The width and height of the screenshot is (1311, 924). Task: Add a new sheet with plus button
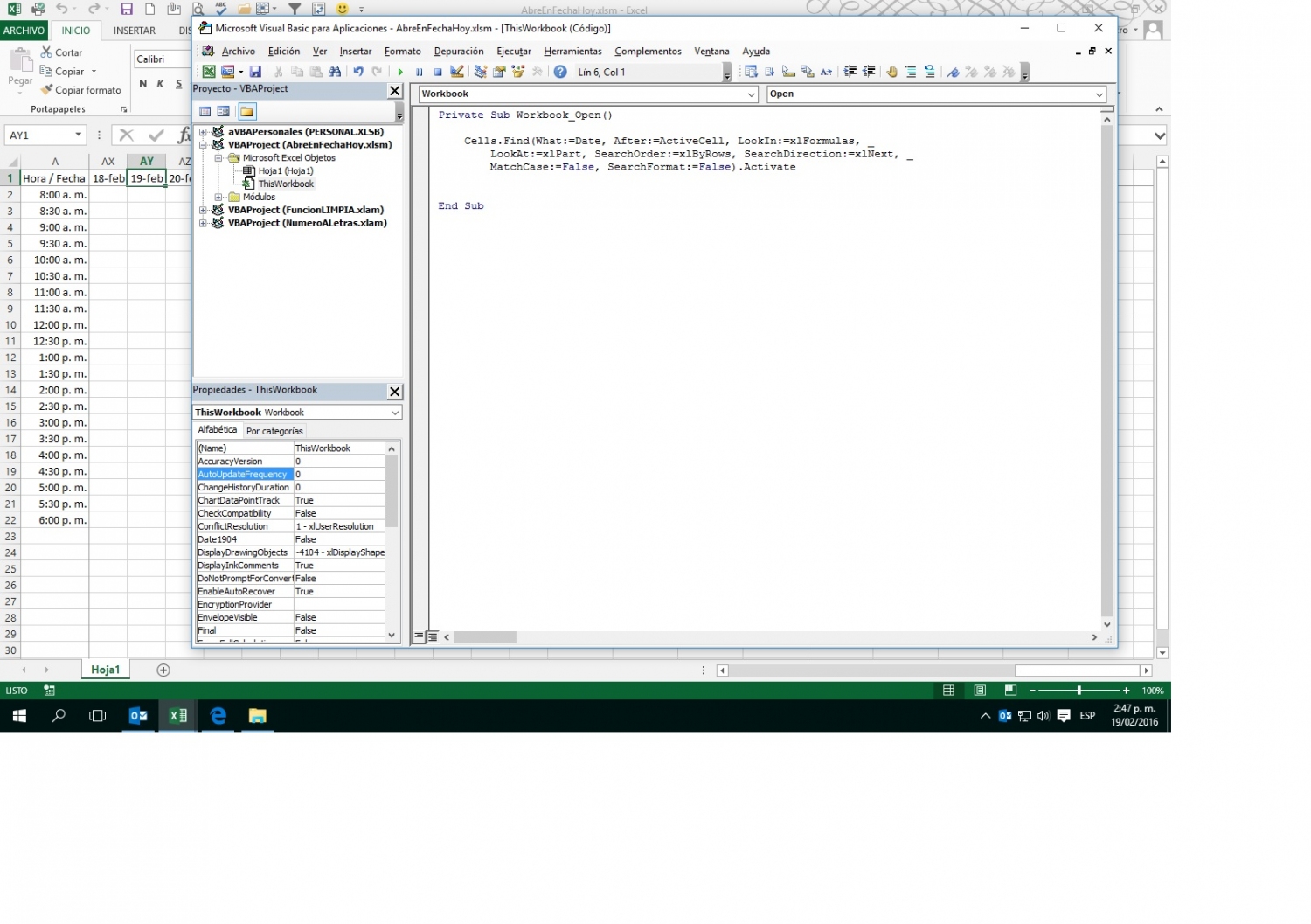163,670
